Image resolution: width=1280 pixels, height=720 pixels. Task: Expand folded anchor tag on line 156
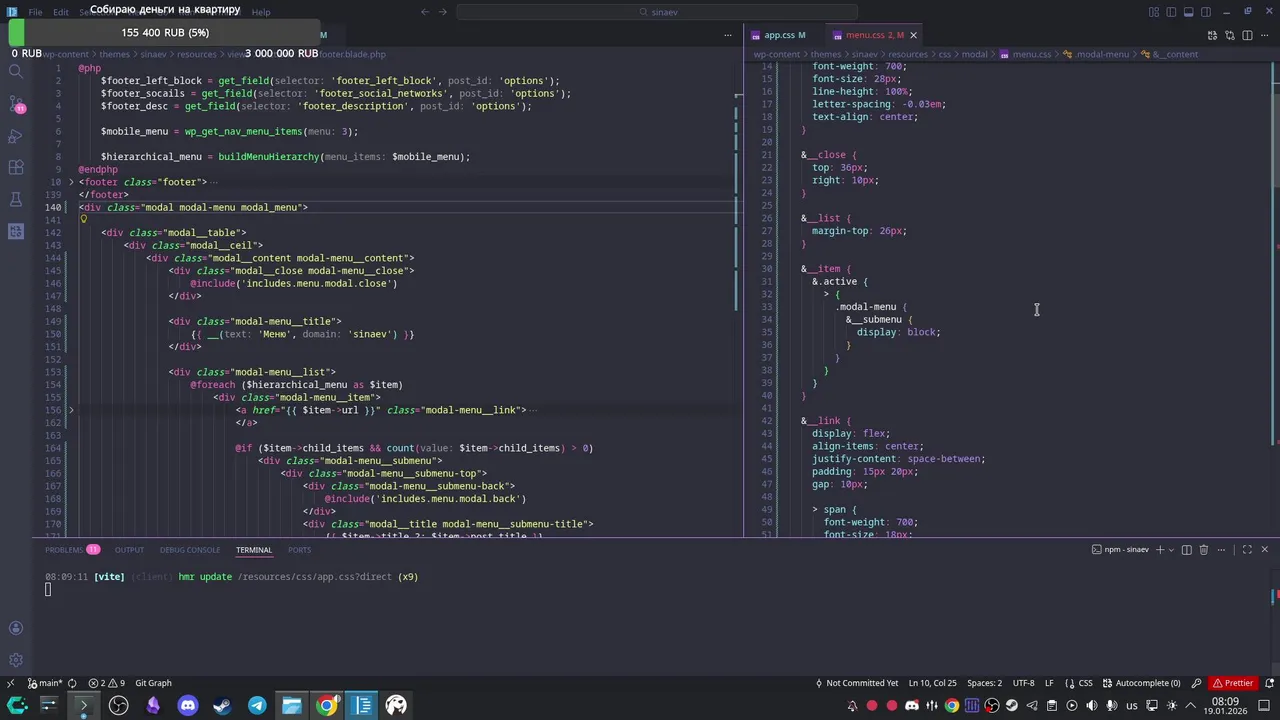tap(70, 410)
